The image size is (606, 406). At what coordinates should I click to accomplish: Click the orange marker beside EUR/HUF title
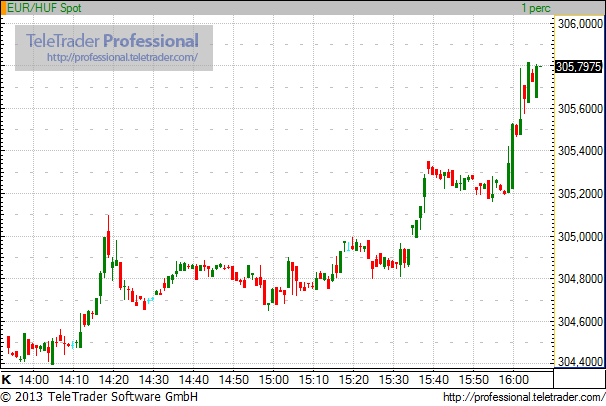3,8
